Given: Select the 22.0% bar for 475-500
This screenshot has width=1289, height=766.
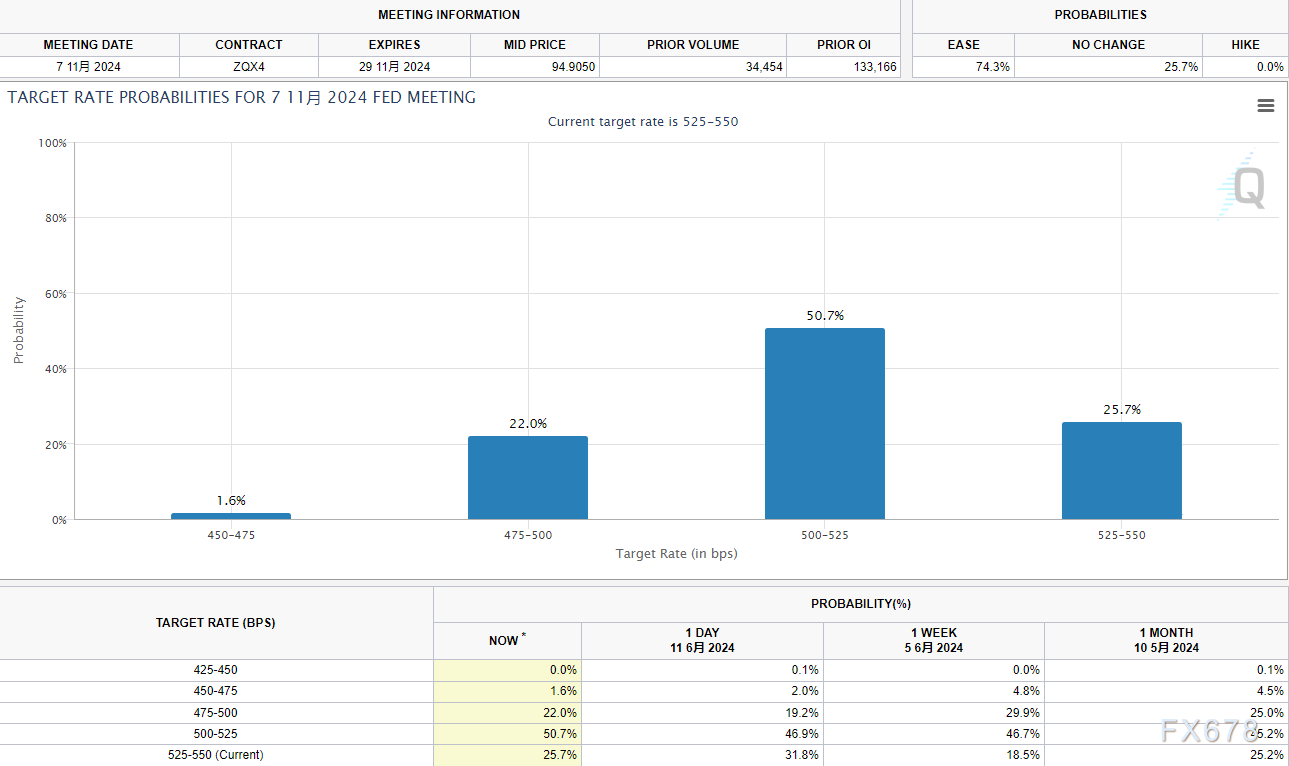Looking at the screenshot, I should coord(527,477).
